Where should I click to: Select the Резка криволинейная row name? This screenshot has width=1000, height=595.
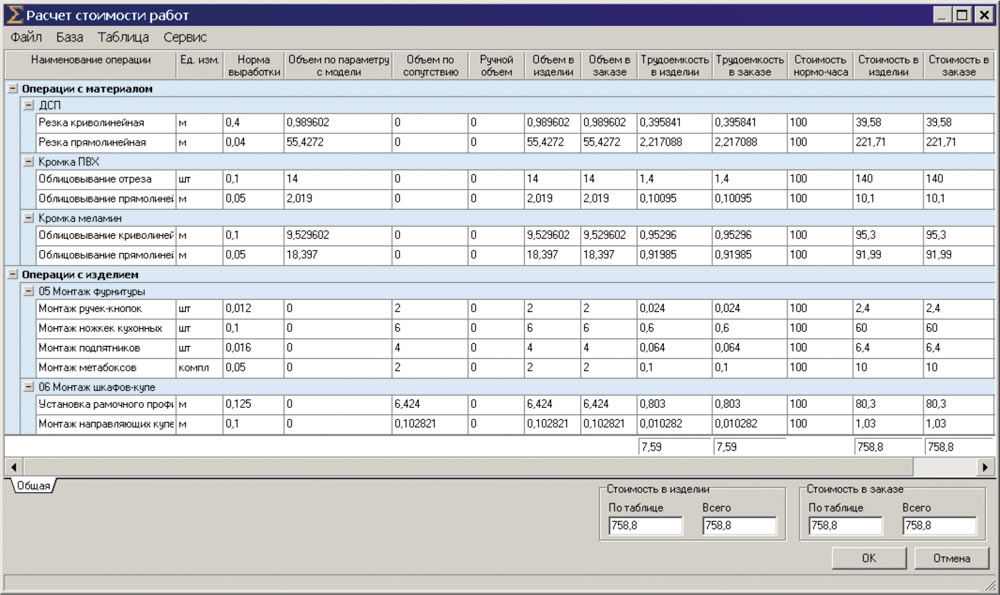105,122
